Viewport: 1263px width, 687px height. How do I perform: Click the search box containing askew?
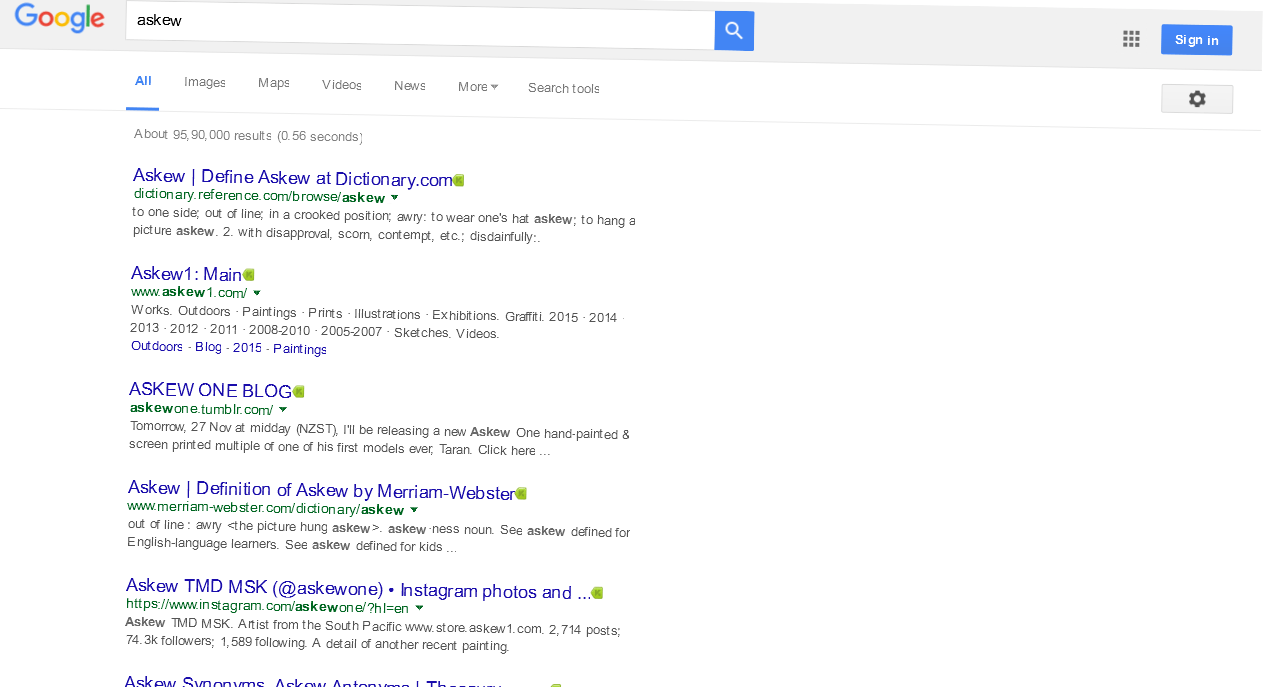(x=420, y=27)
